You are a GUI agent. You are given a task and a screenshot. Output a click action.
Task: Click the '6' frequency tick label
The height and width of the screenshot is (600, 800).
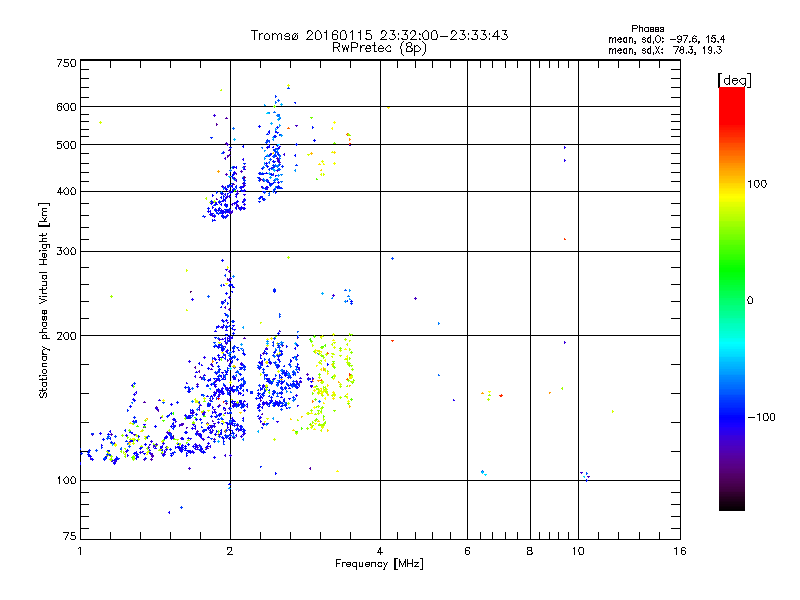coord(467,551)
